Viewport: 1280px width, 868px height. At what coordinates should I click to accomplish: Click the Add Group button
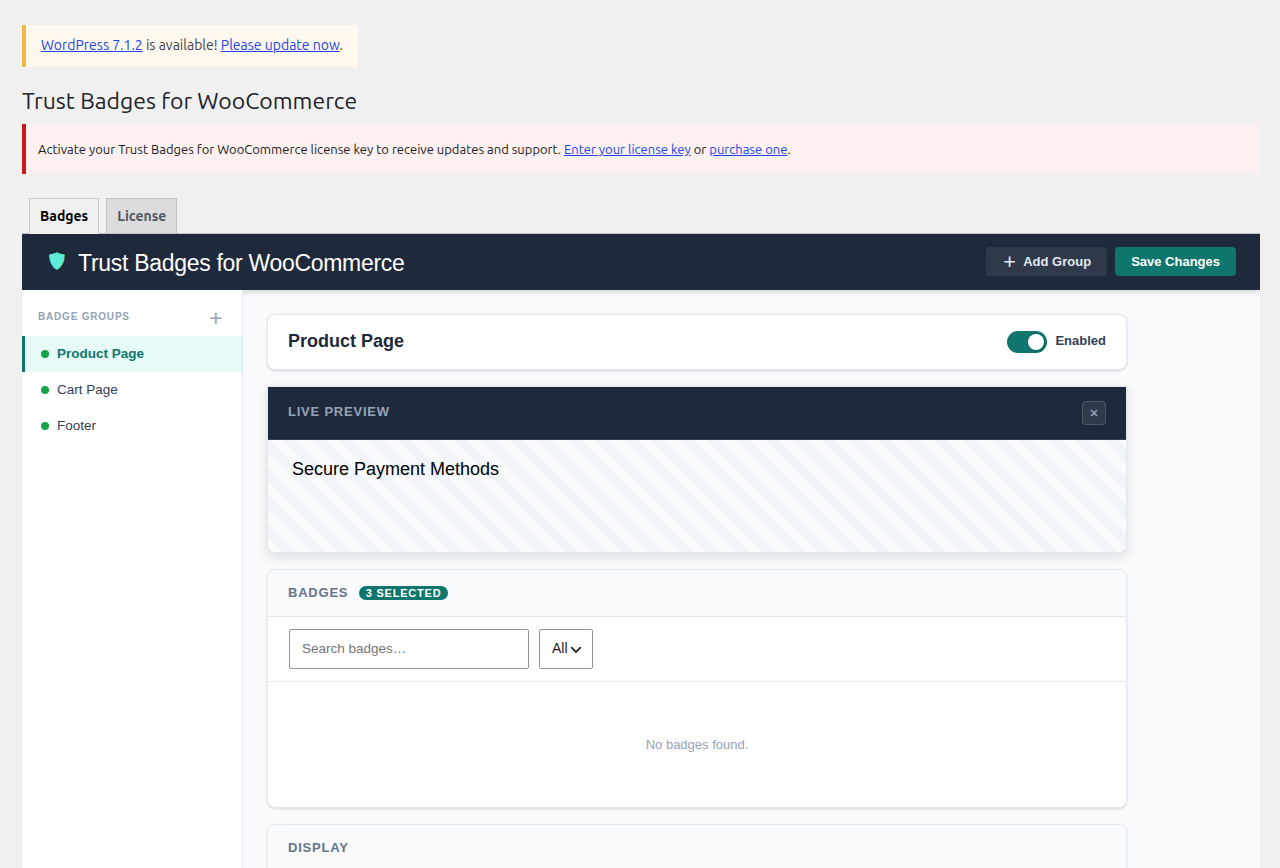(1046, 261)
